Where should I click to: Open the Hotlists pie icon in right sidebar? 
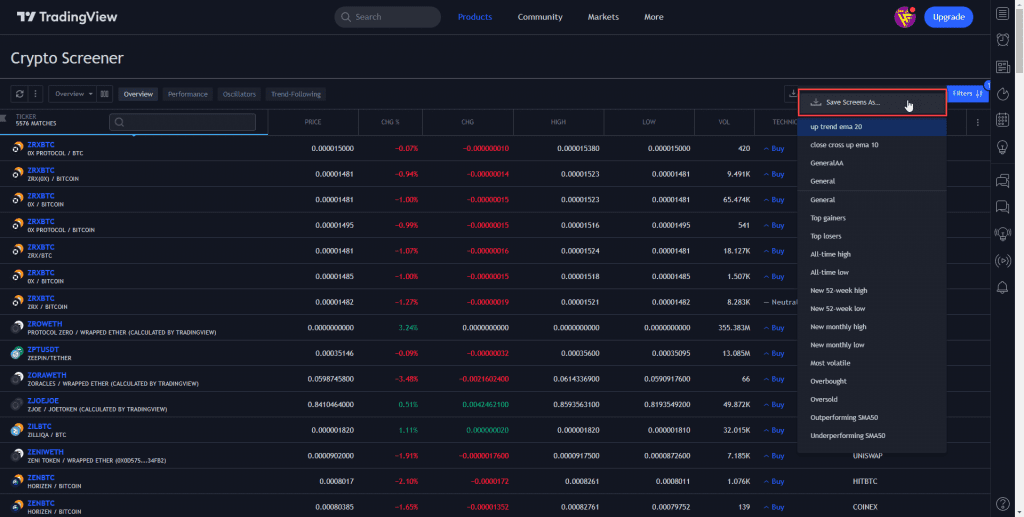pos(1002,93)
